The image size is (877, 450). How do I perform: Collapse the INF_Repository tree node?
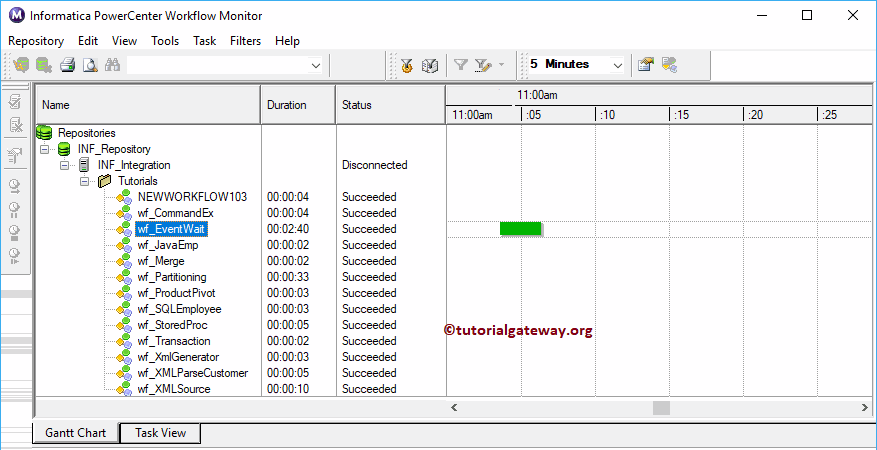click(44, 149)
